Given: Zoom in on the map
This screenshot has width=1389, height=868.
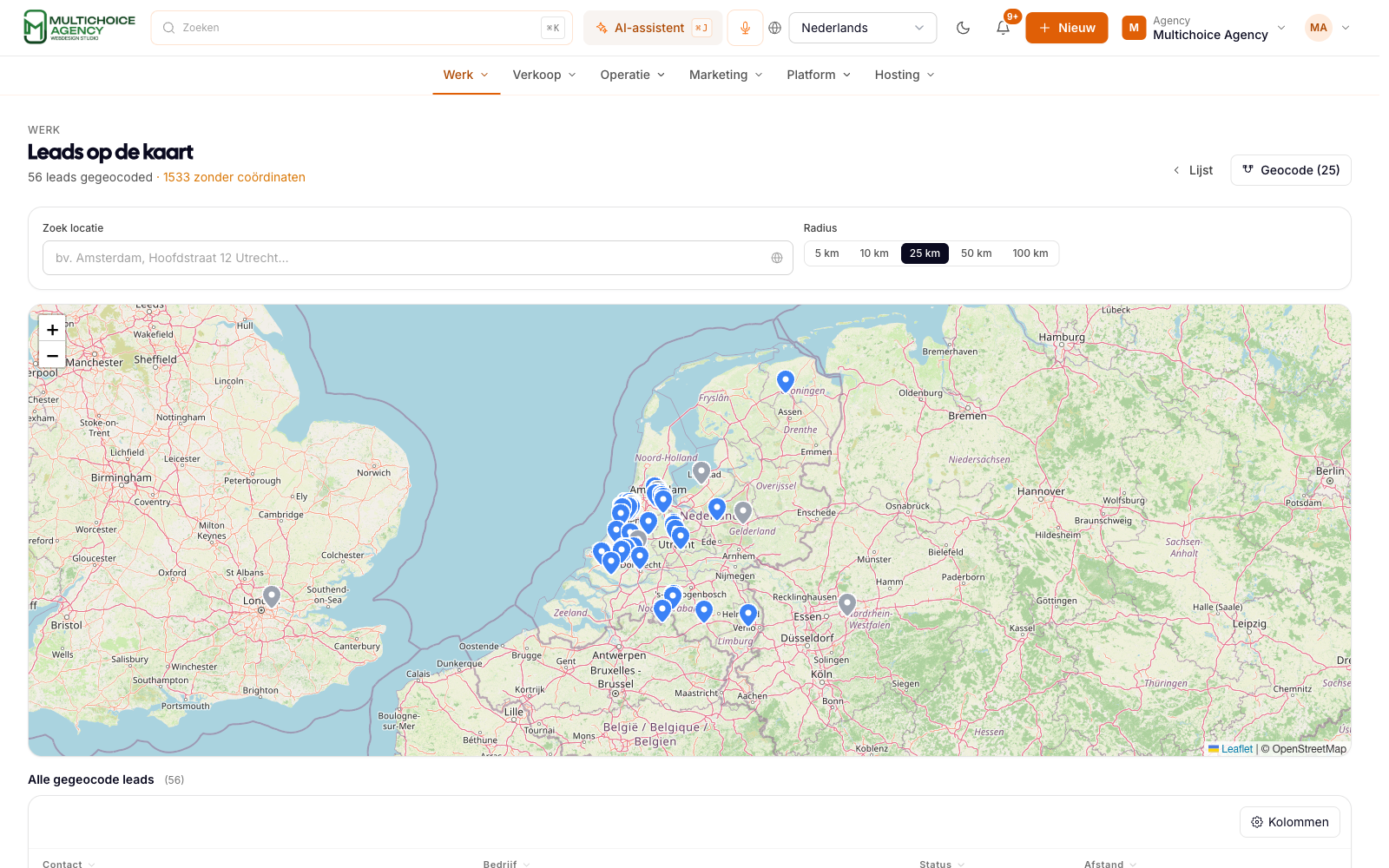Looking at the screenshot, I should coord(52,330).
